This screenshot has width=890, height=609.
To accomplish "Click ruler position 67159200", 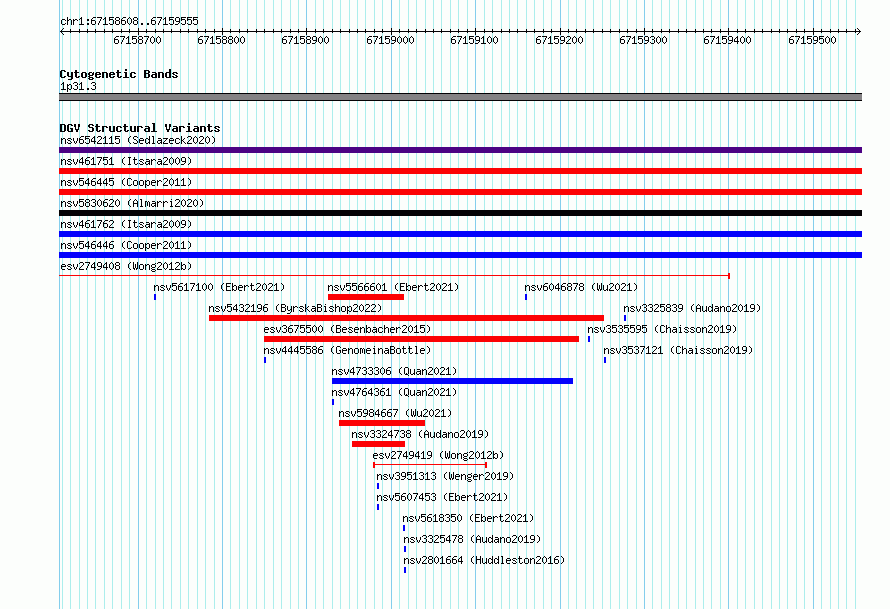I will coord(560,40).
